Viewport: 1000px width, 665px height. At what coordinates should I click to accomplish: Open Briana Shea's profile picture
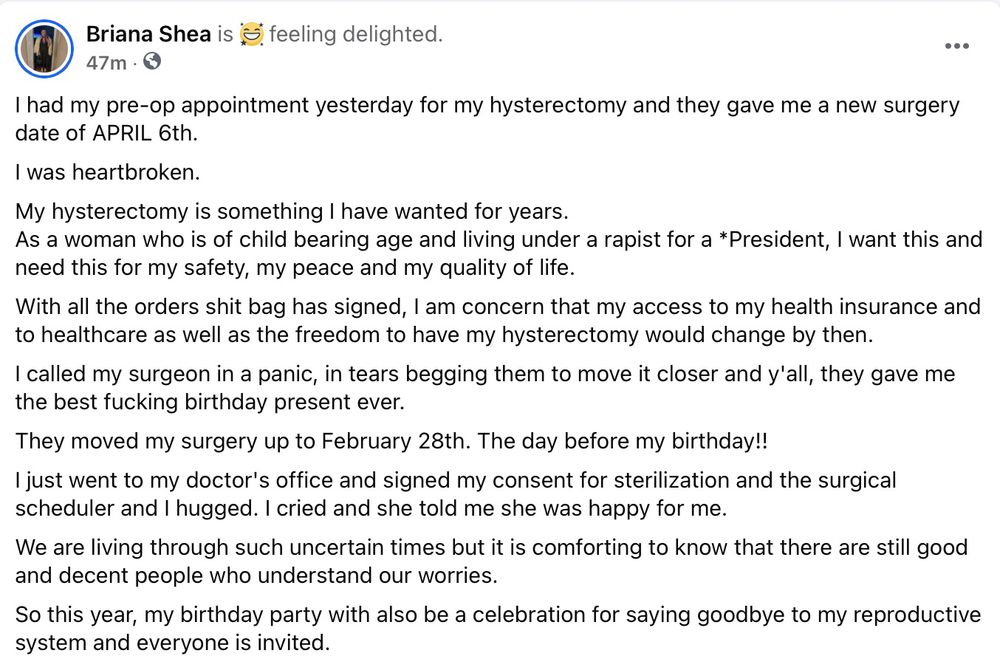coord(44,48)
